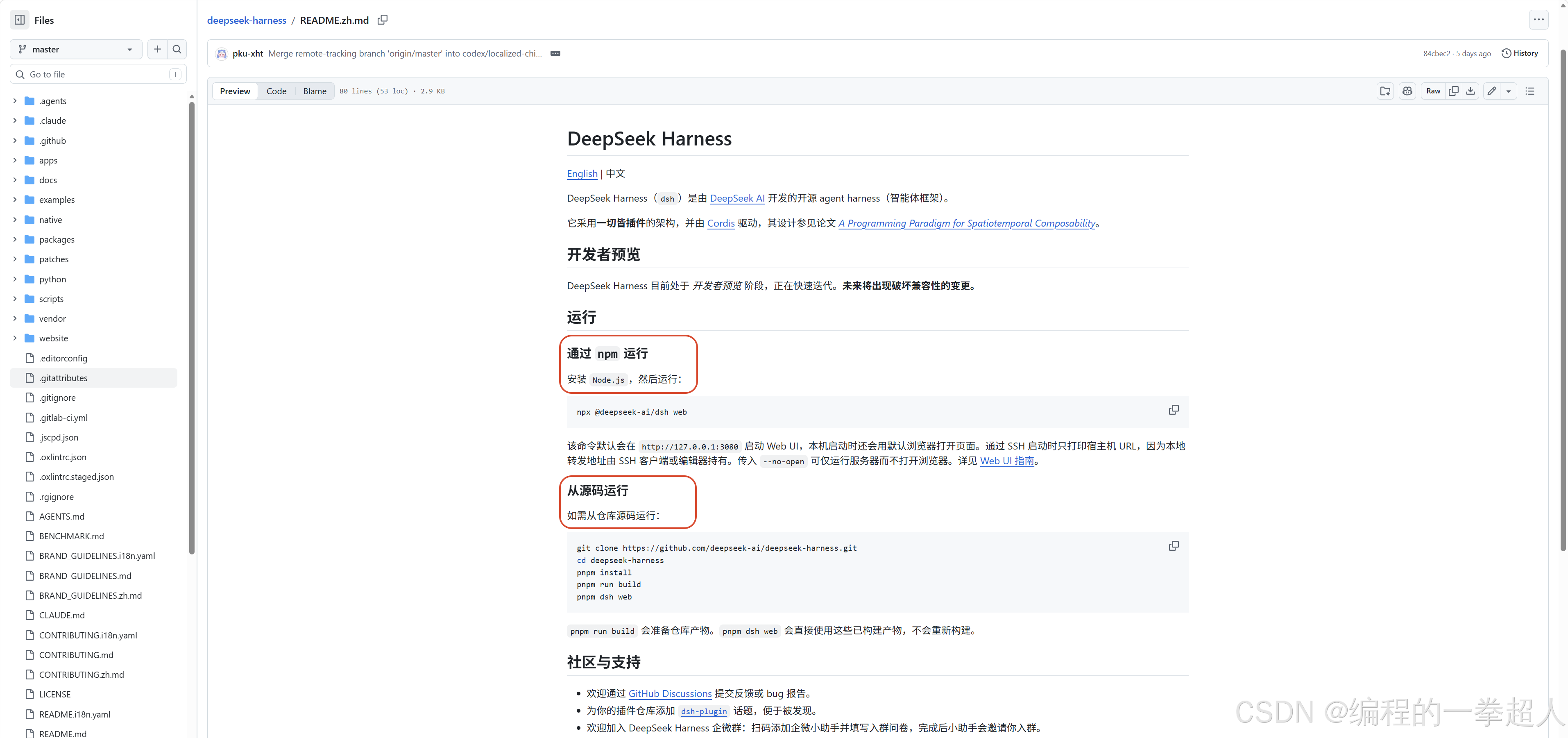Screen dimensions: 1568x738
Task: Open the dsh-plugin topic link
Action: click(704, 711)
